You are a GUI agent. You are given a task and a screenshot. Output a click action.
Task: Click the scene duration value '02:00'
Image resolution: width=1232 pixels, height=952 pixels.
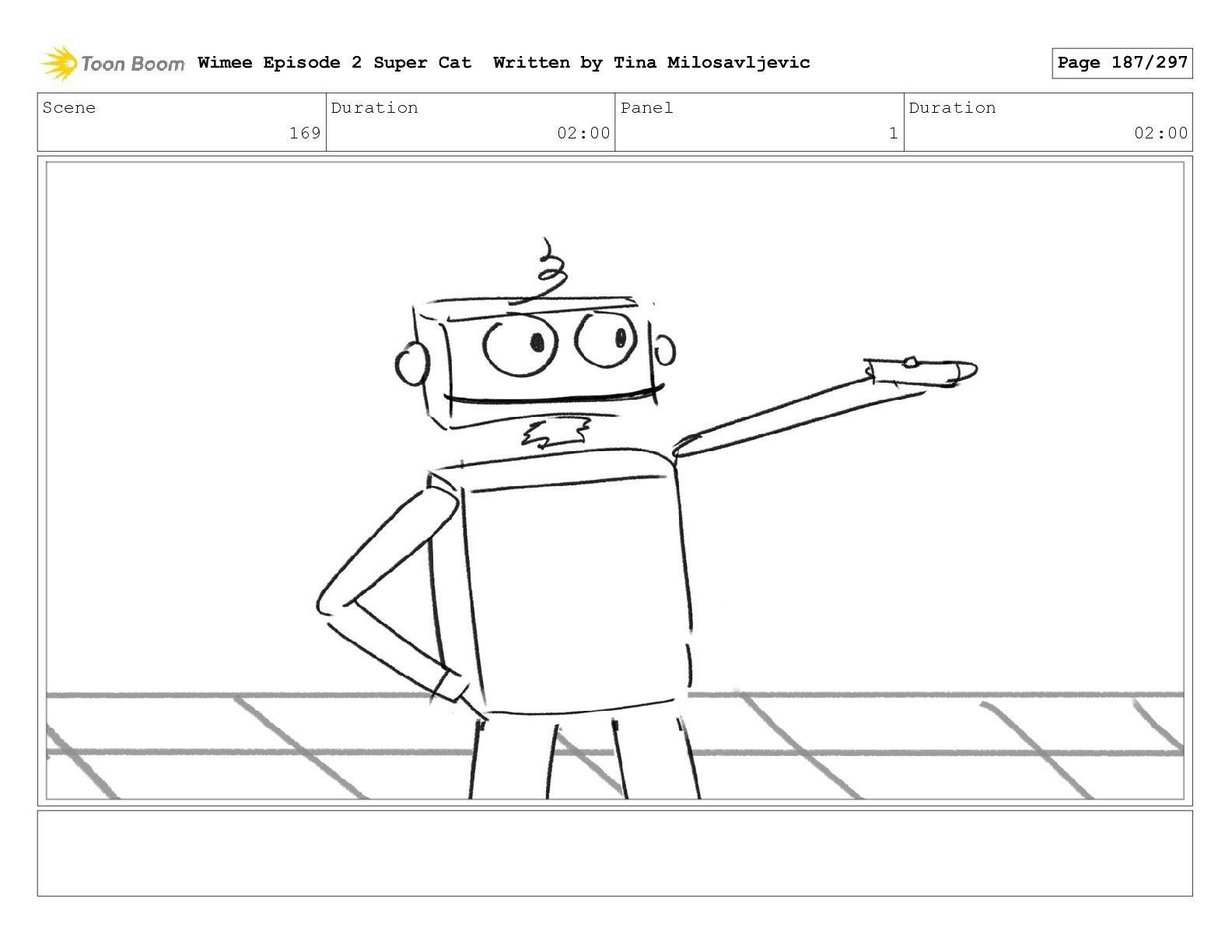click(583, 133)
